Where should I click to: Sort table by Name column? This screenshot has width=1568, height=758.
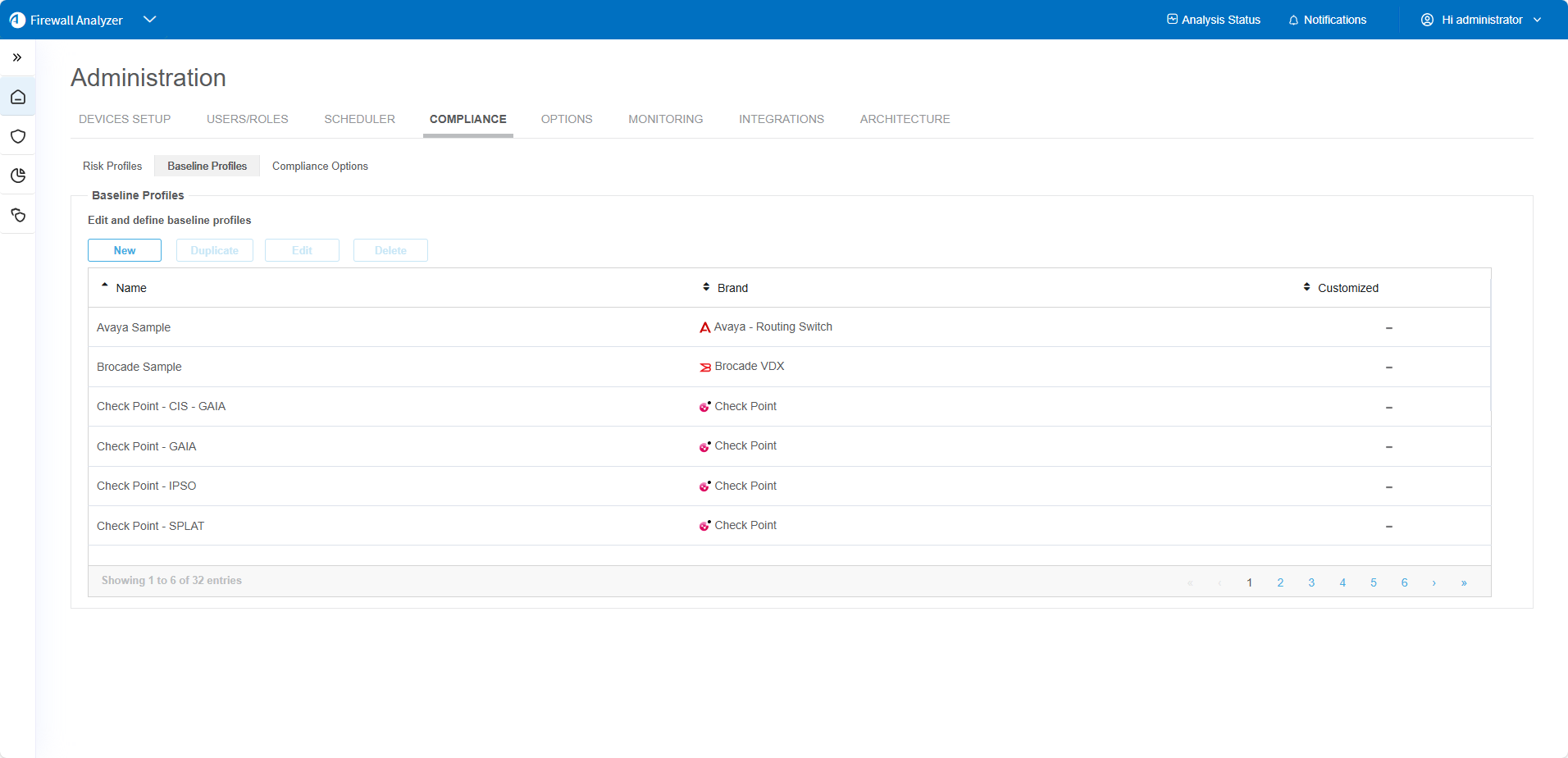131,288
